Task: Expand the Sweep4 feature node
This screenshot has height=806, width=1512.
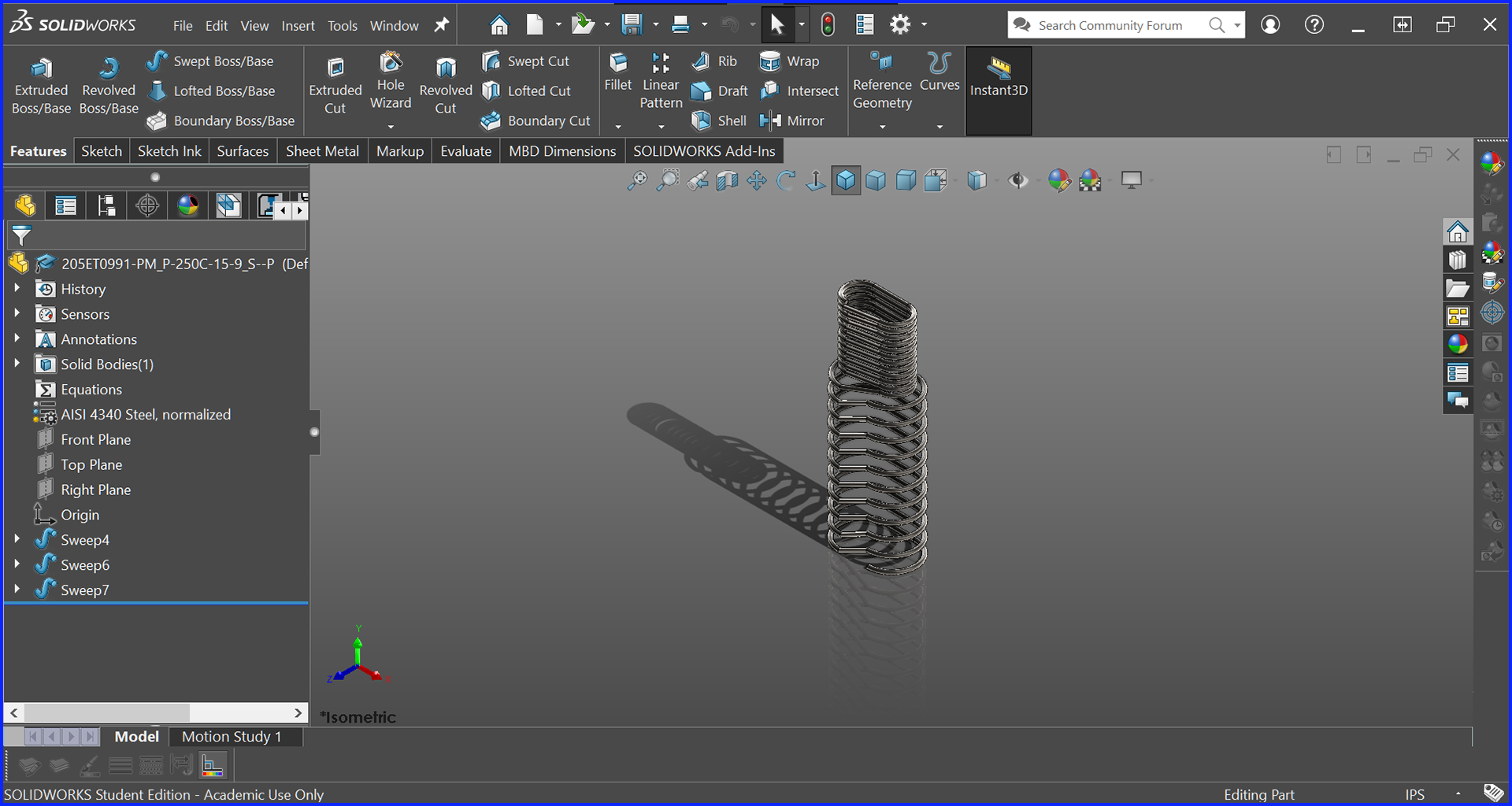Action: pos(17,540)
